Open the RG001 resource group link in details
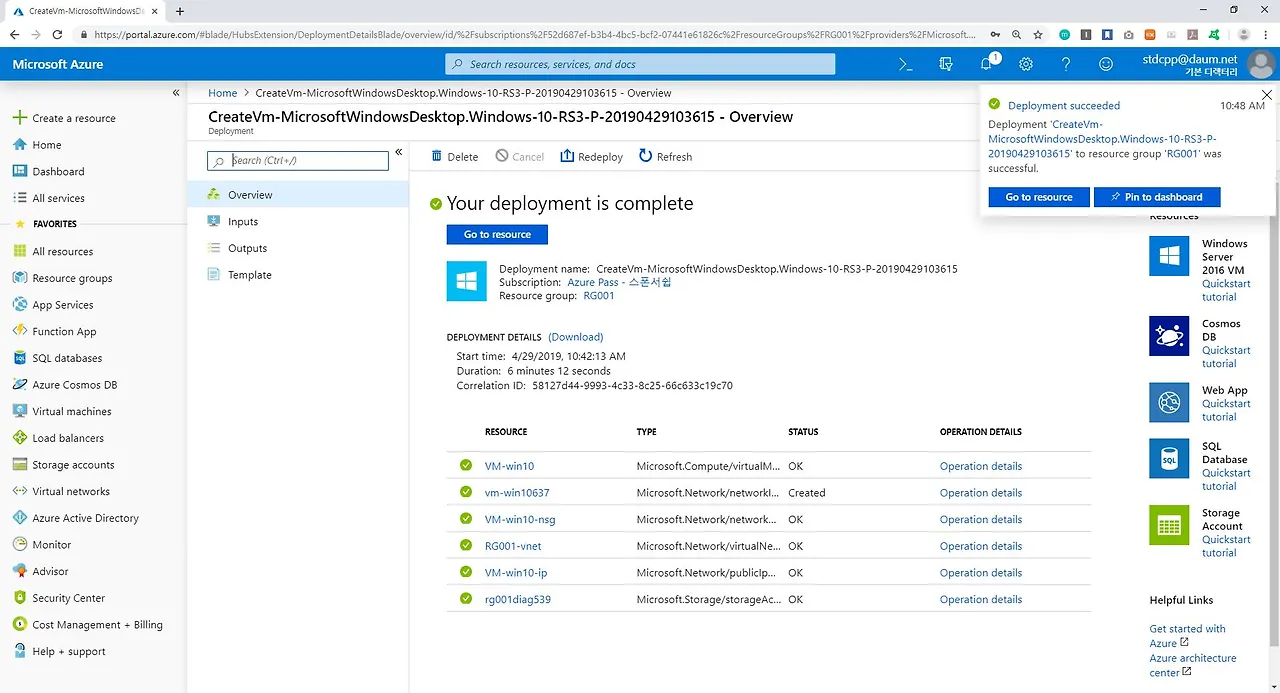This screenshot has width=1280, height=693. point(599,296)
